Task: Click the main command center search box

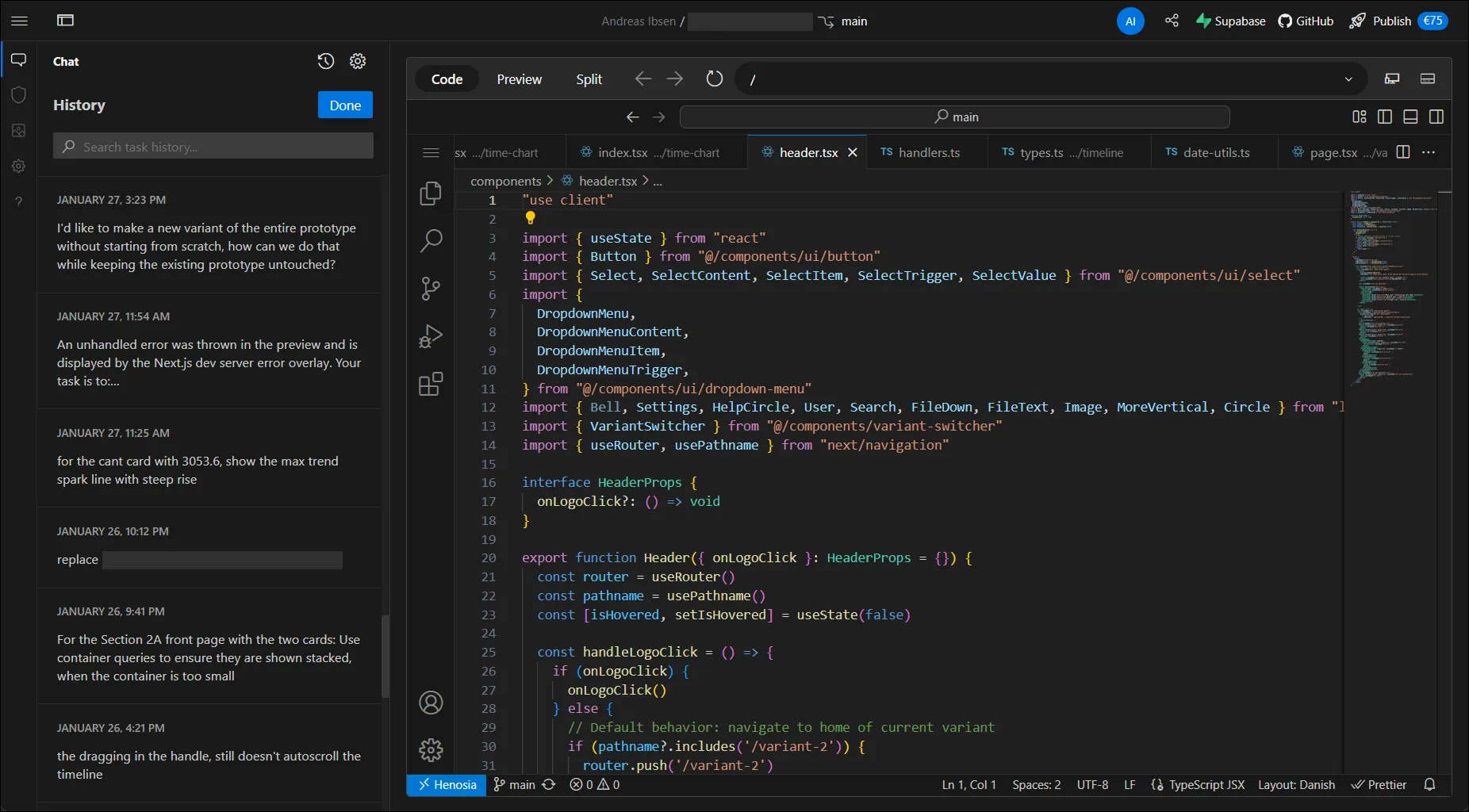Action: coord(955,117)
